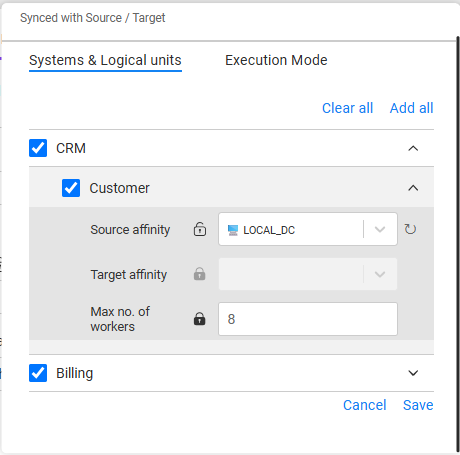The width and height of the screenshot is (460, 455).
Task: Collapse the Customer section chevron
Action: tap(413, 188)
